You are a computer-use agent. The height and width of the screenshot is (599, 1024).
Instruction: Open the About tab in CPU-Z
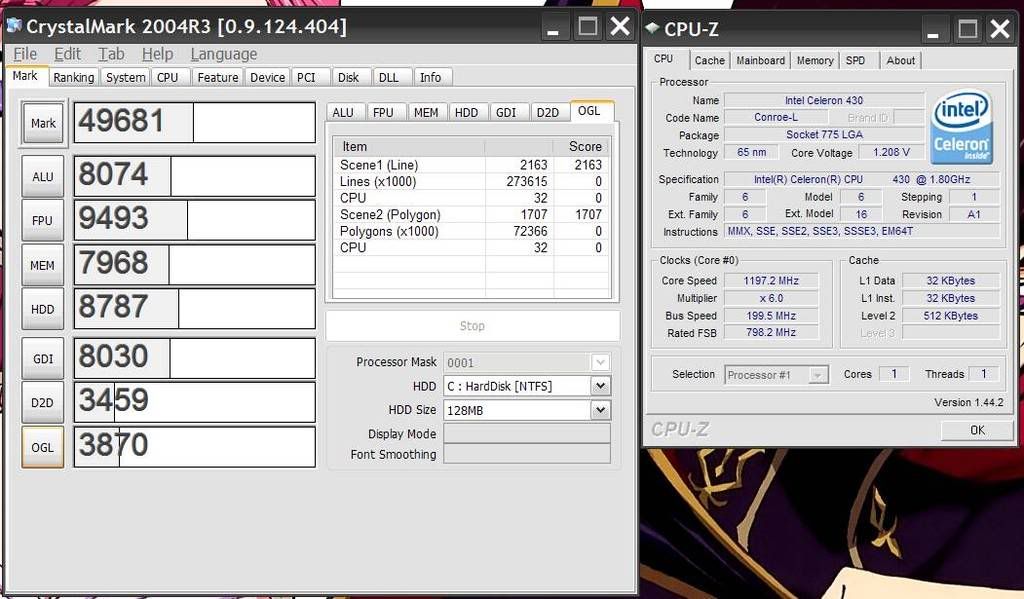pyautogui.click(x=901, y=61)
